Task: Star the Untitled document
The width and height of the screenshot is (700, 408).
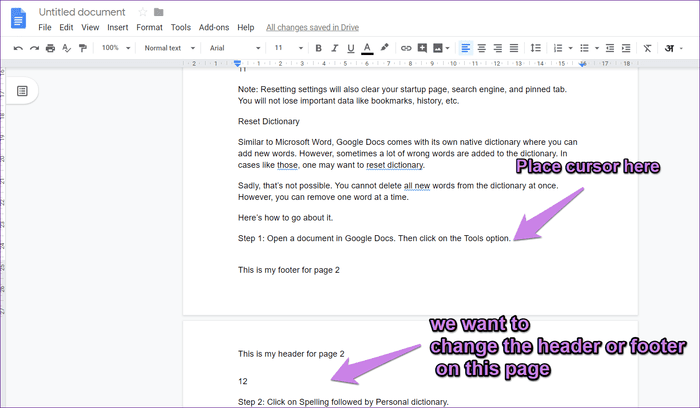Action: [142, 12]
